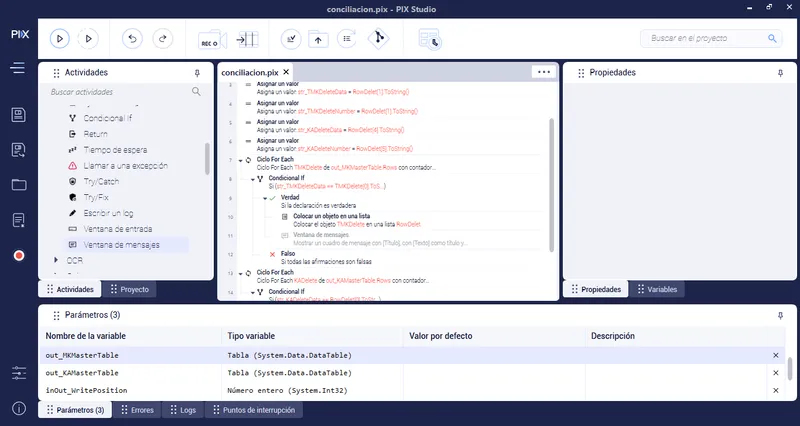Run the script with the play button
800x426 pixels.
[60, 39]
